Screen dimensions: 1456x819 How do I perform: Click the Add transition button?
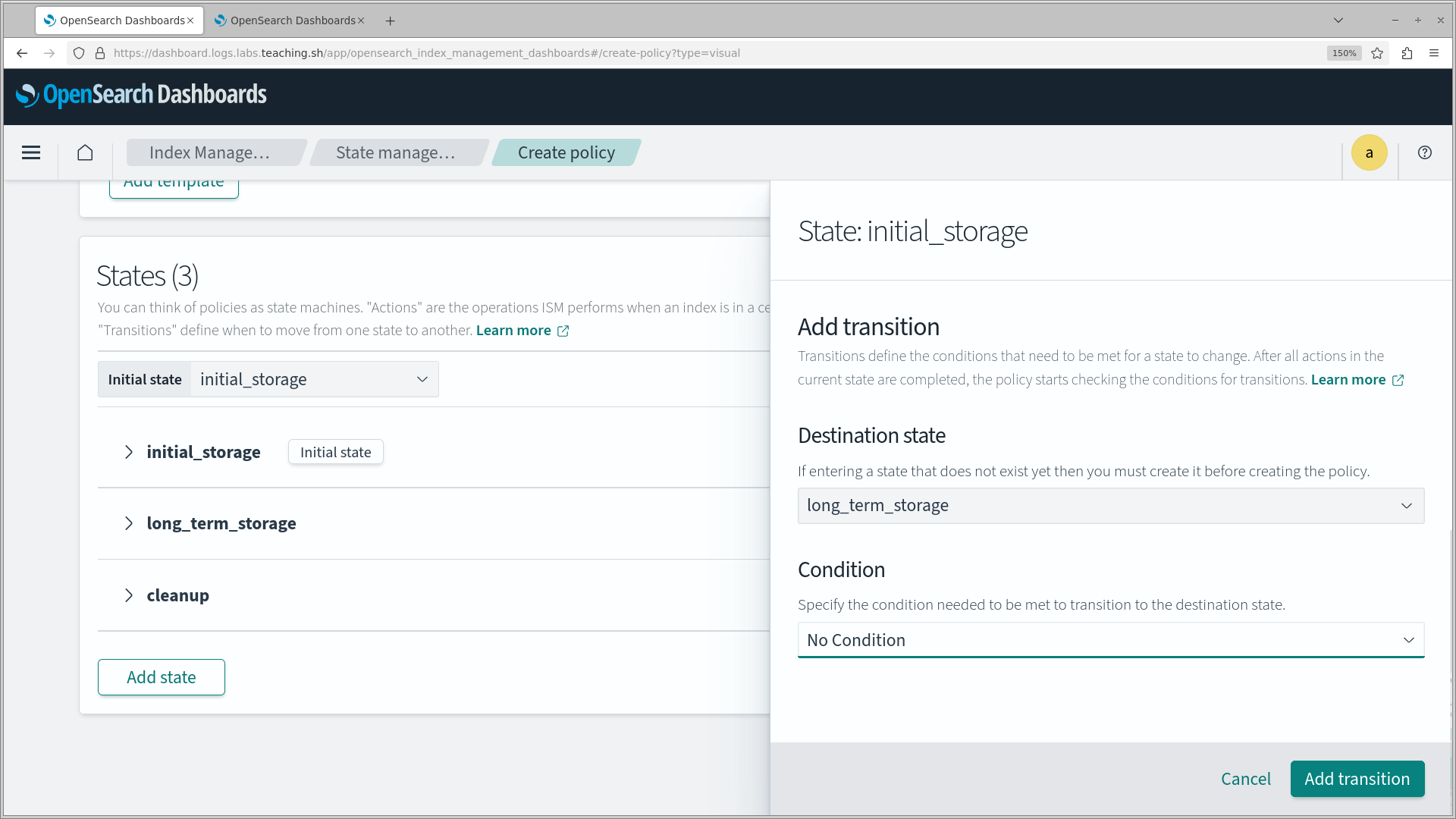(1357, 779)
